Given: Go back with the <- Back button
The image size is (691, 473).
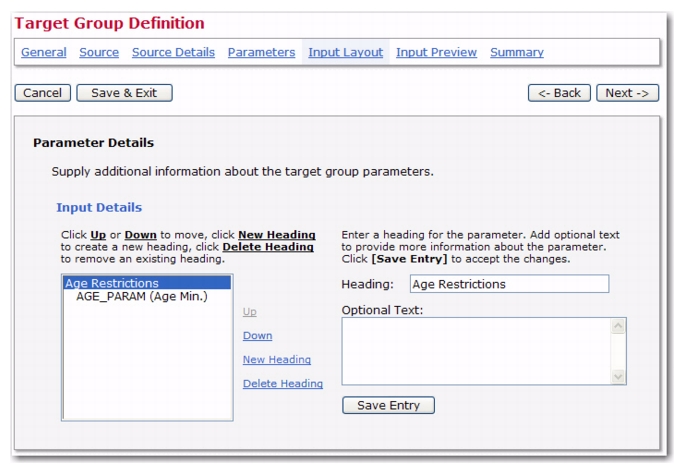Looking at the screenshot, I should 559,93.
